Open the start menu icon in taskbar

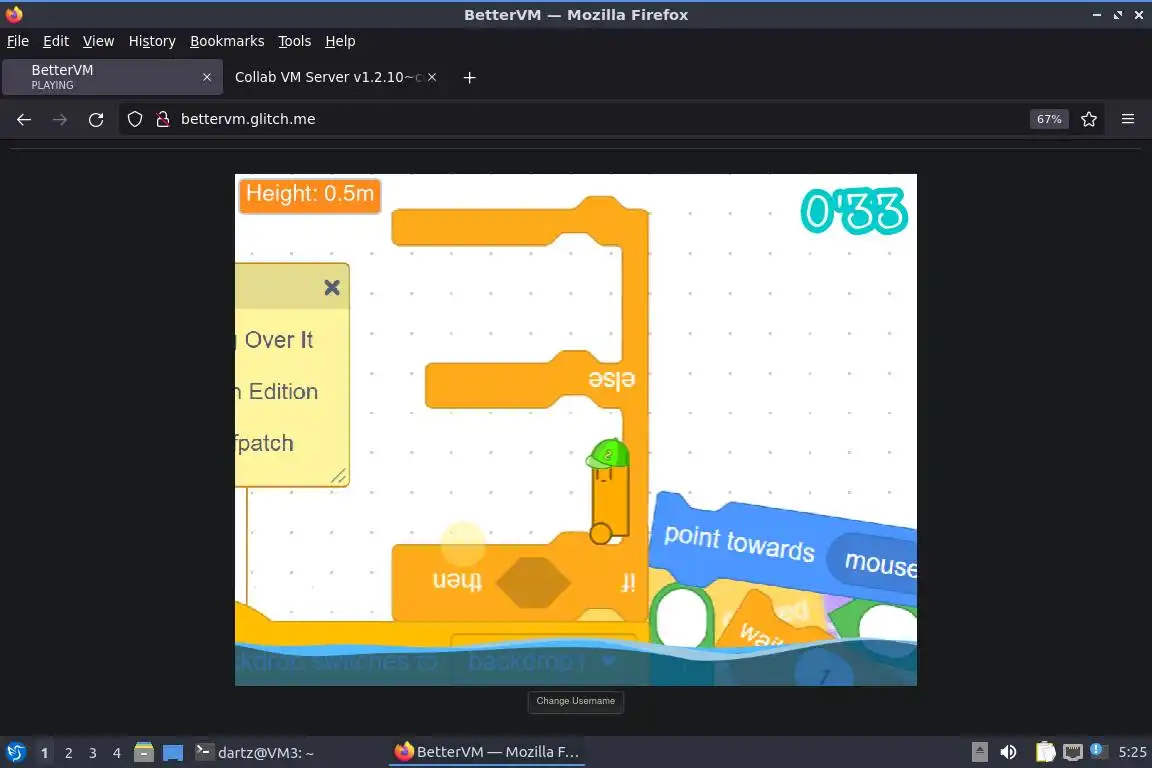click(x=15, y=752)
